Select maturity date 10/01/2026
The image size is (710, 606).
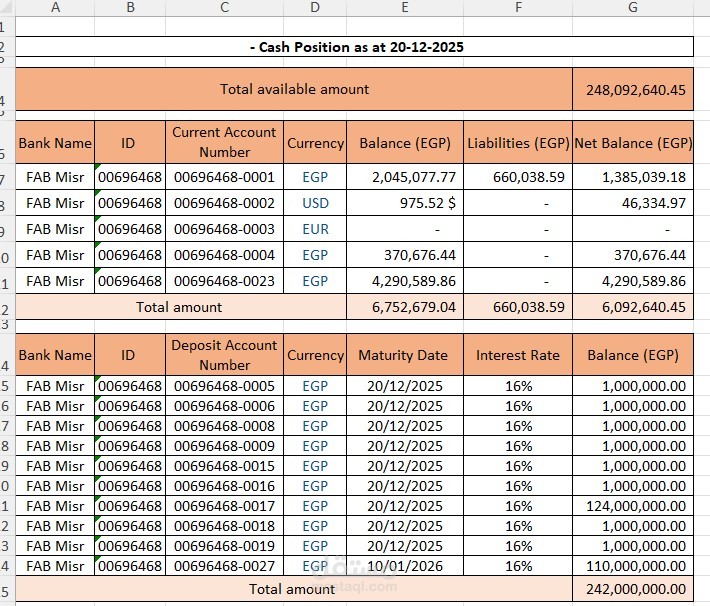[x=405, y=566]
